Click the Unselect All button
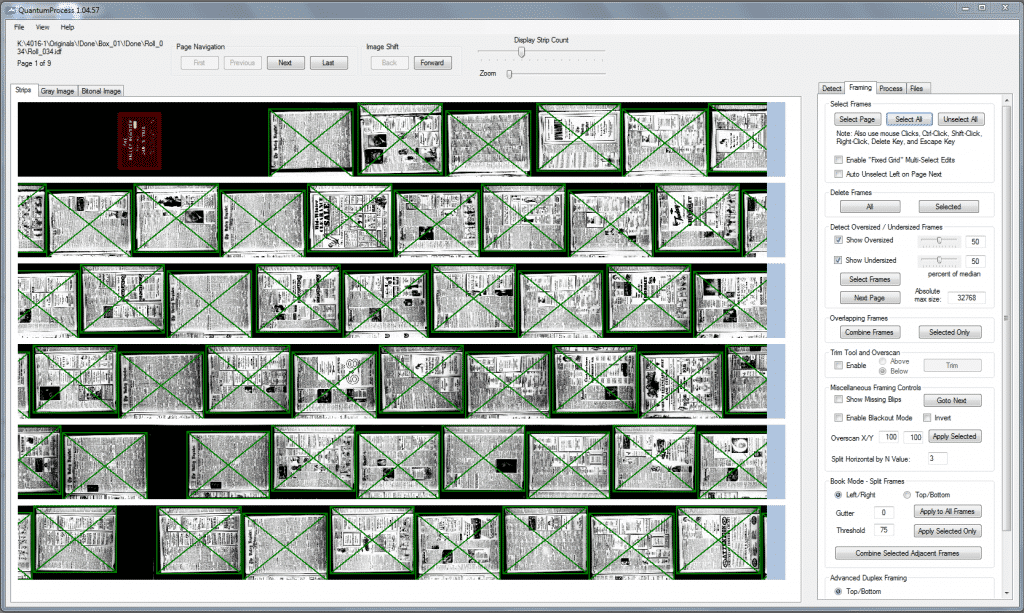Image resolution: width=1024 pixels, height=613 pixels. click(961, 119)
